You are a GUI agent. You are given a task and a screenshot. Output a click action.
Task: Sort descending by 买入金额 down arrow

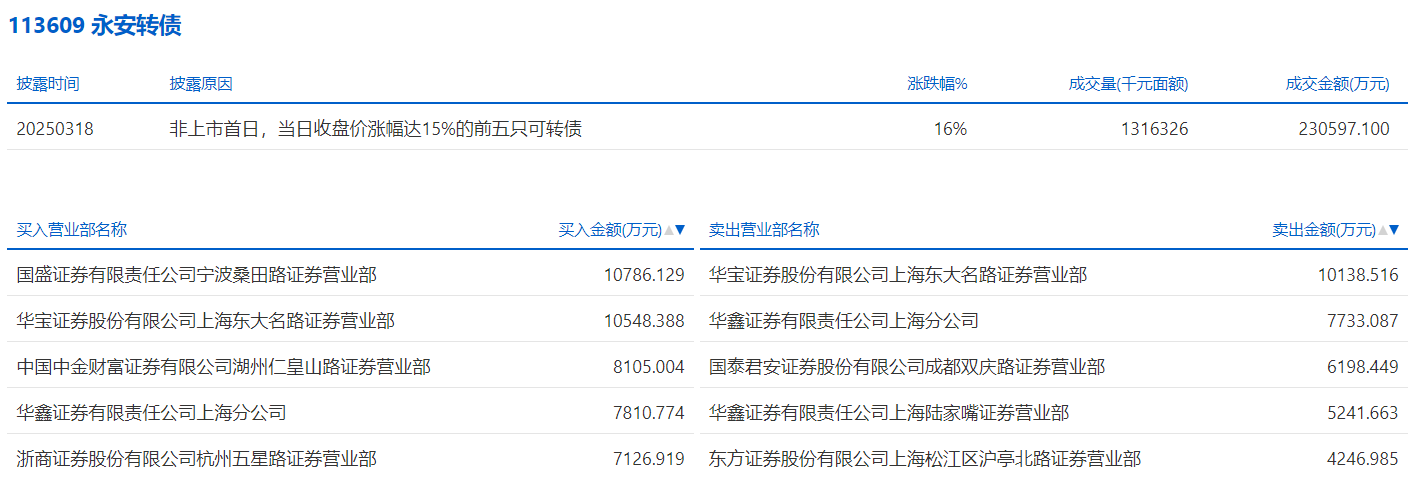[680, 230]
